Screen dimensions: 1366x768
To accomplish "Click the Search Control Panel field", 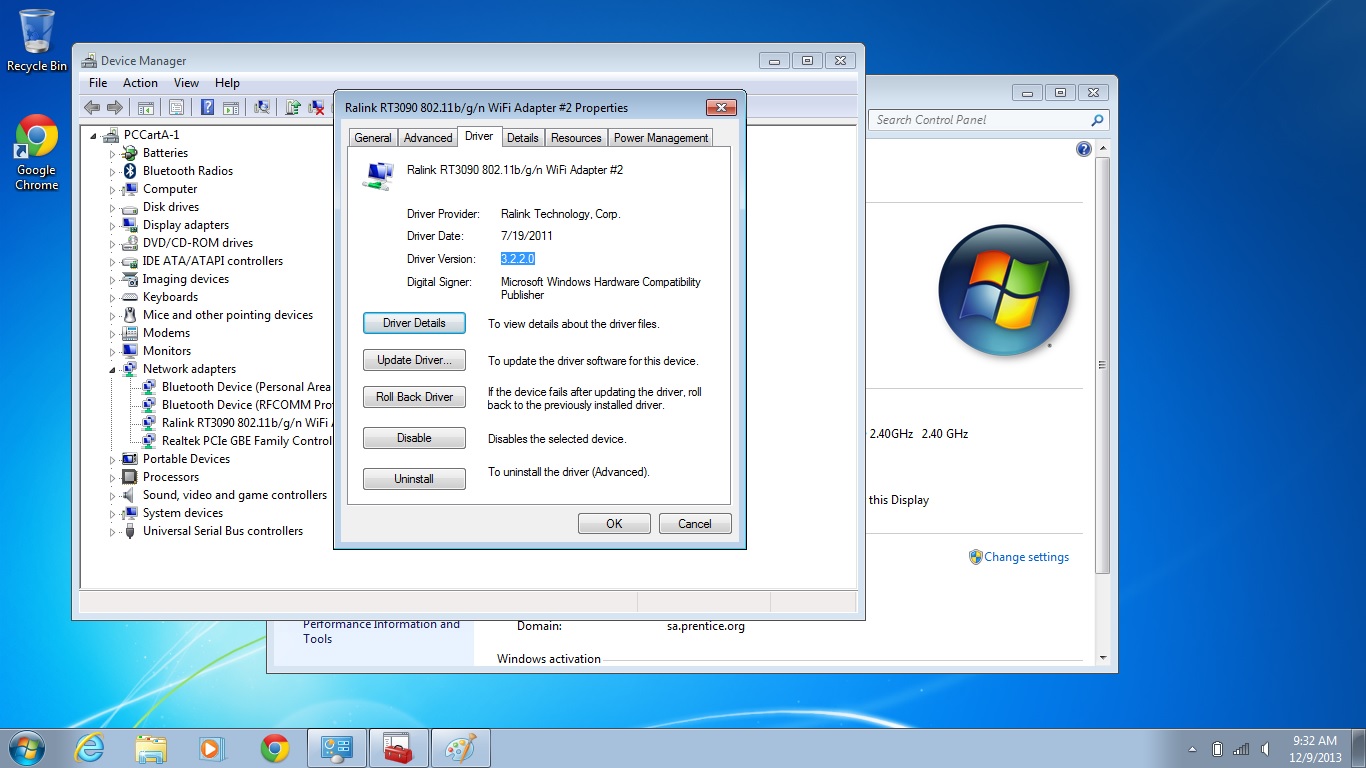I will point(980,120).
